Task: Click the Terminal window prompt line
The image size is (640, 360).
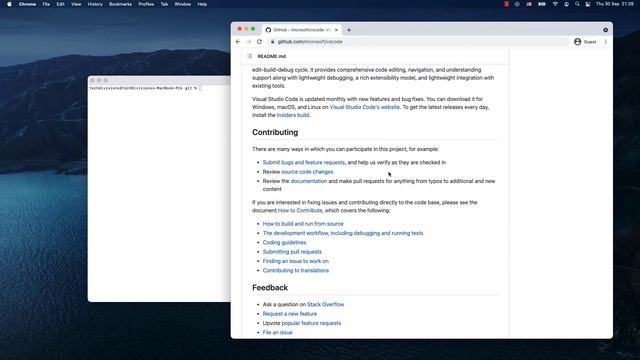Action: click(x=145, y=88)
